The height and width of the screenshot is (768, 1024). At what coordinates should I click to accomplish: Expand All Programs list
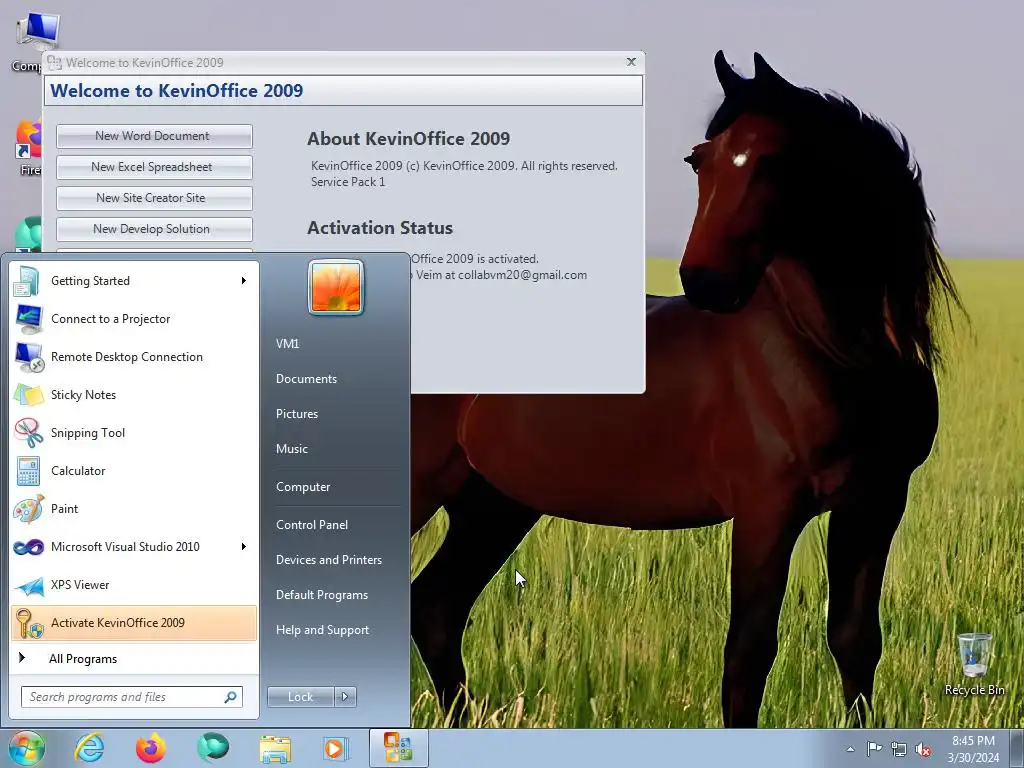82,659
